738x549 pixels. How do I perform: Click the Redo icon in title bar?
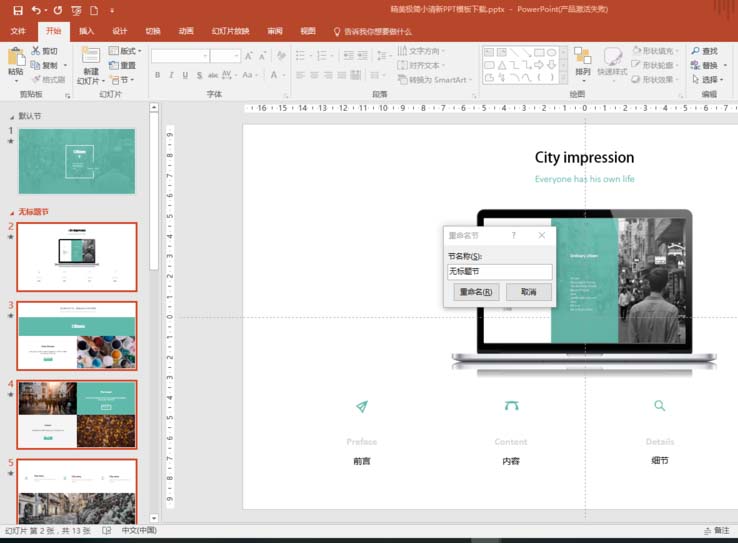[57, 11]
